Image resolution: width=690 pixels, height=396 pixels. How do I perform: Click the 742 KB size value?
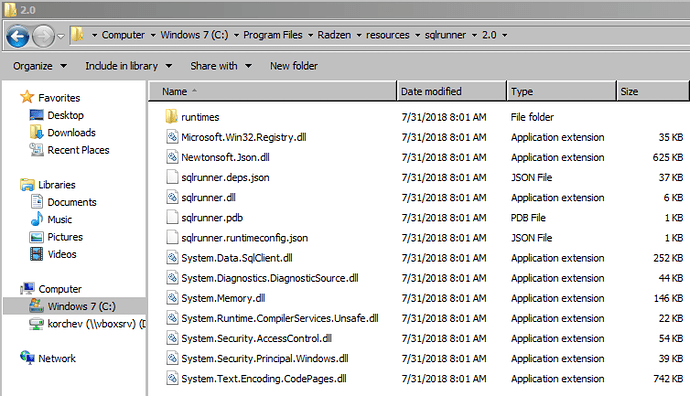[x=668, y=378]
